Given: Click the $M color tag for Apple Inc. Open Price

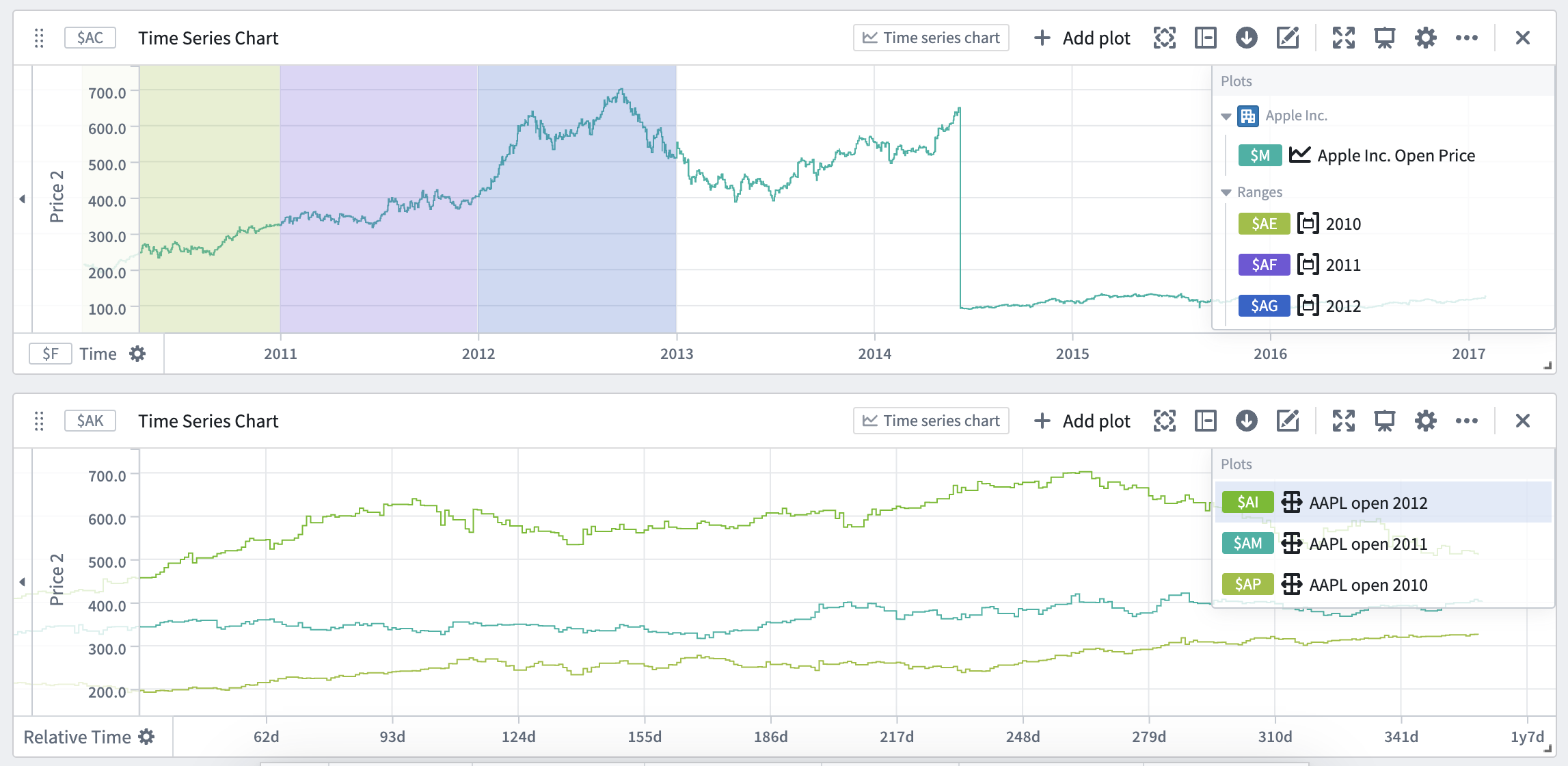Looking at the screenshot, I should (x=1260, y=156).
